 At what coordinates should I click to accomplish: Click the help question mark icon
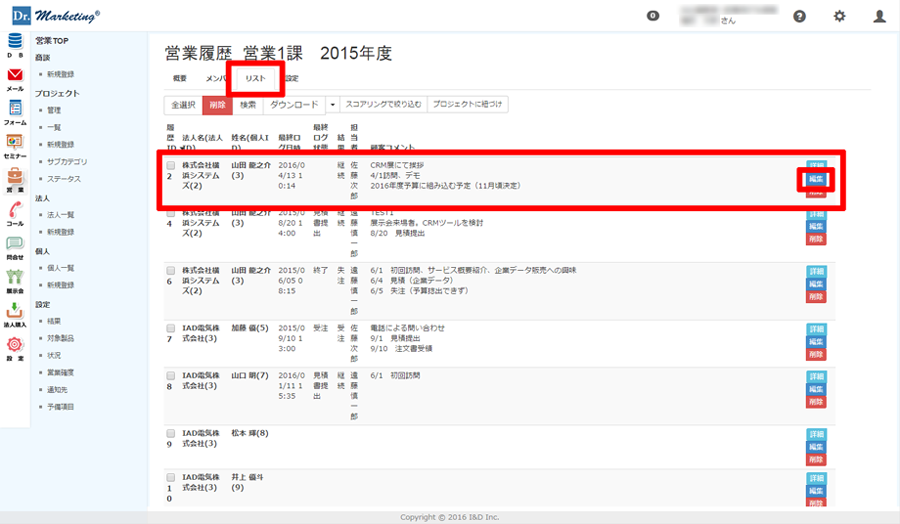point(799,16)
